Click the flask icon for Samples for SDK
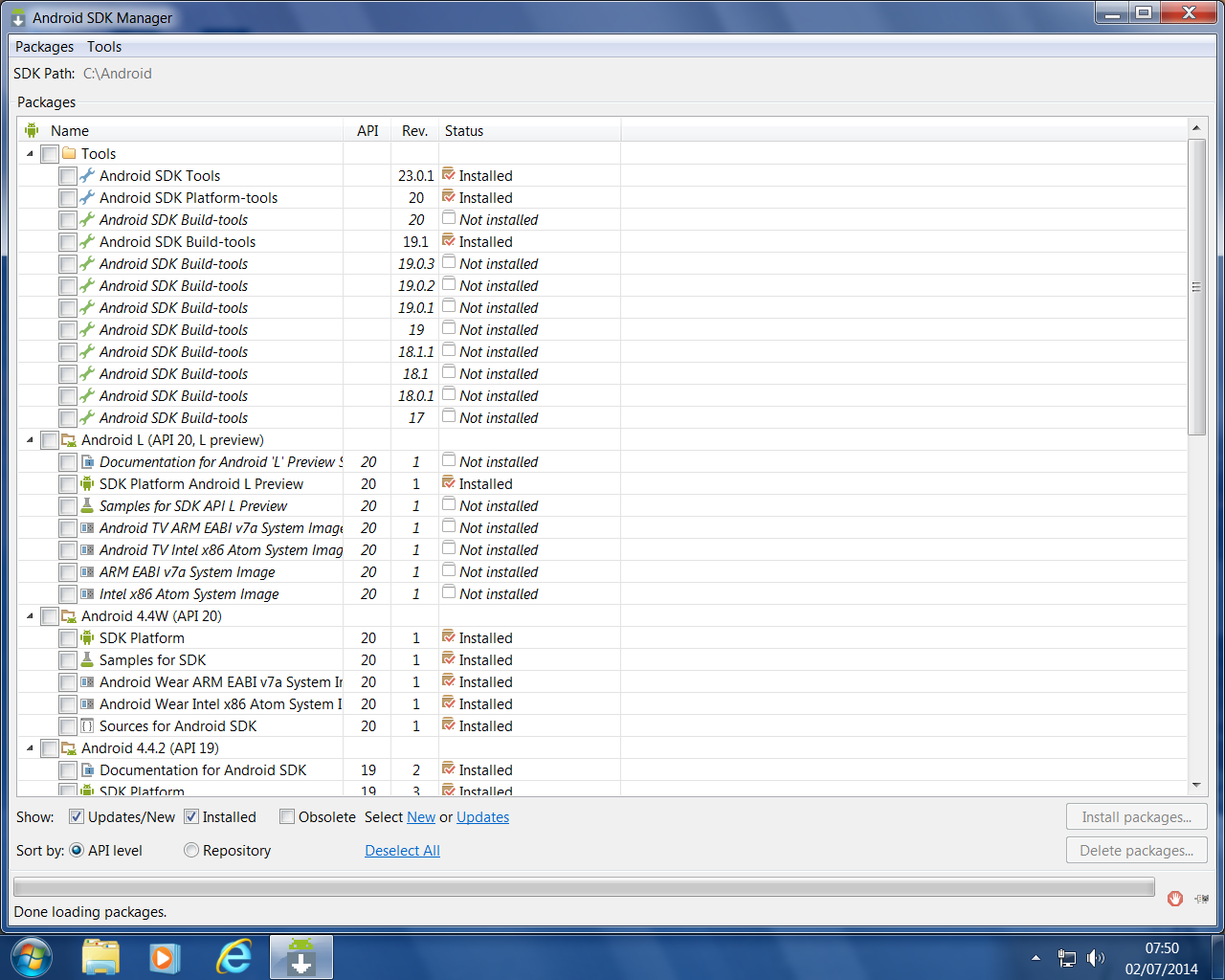Image resolution: width=1225 pixels, height=980 pixels. pyautogui.click(x=87, y=660)
